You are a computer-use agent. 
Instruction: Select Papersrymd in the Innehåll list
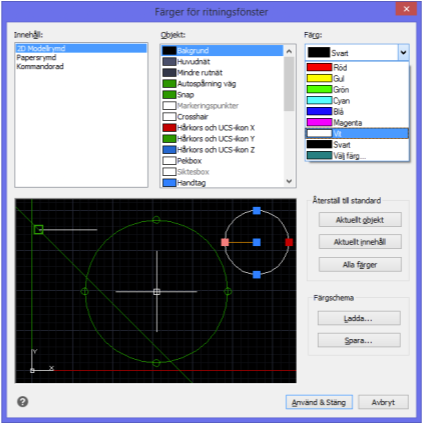[36, 57]
